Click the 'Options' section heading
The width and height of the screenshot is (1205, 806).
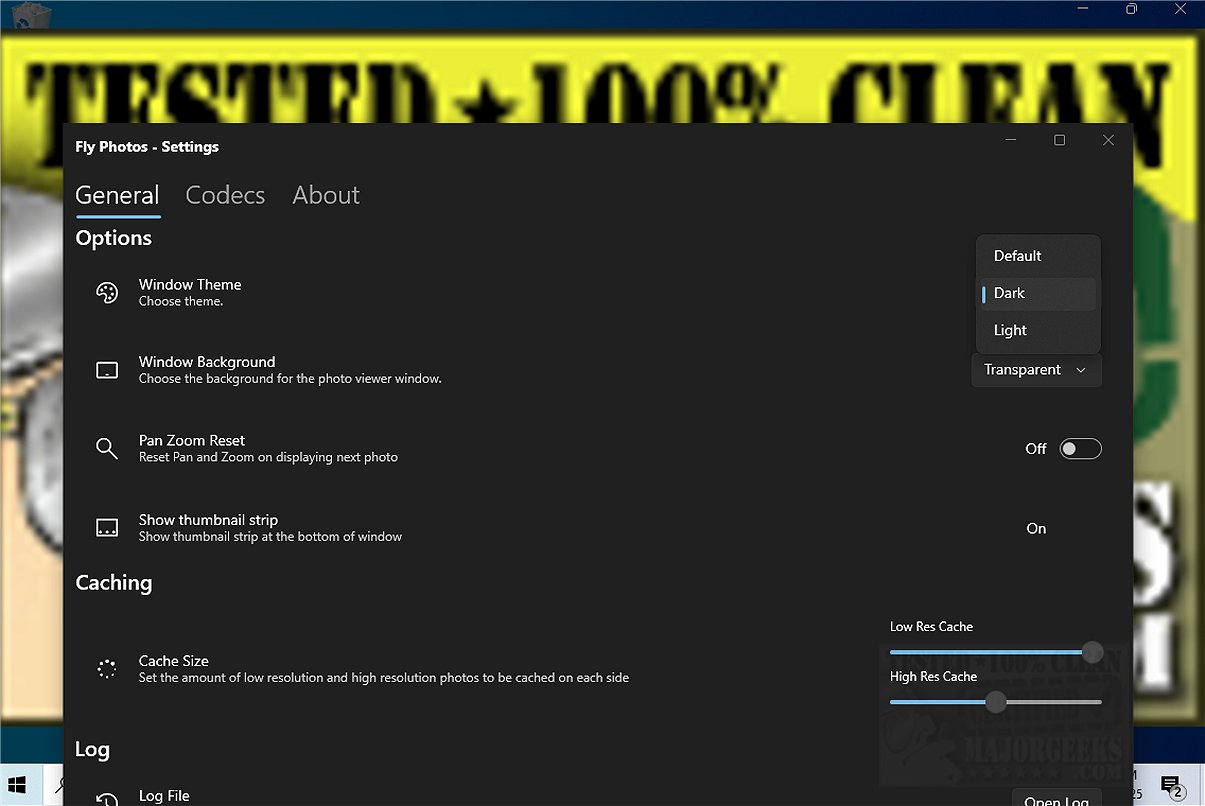tap(114, 238)
